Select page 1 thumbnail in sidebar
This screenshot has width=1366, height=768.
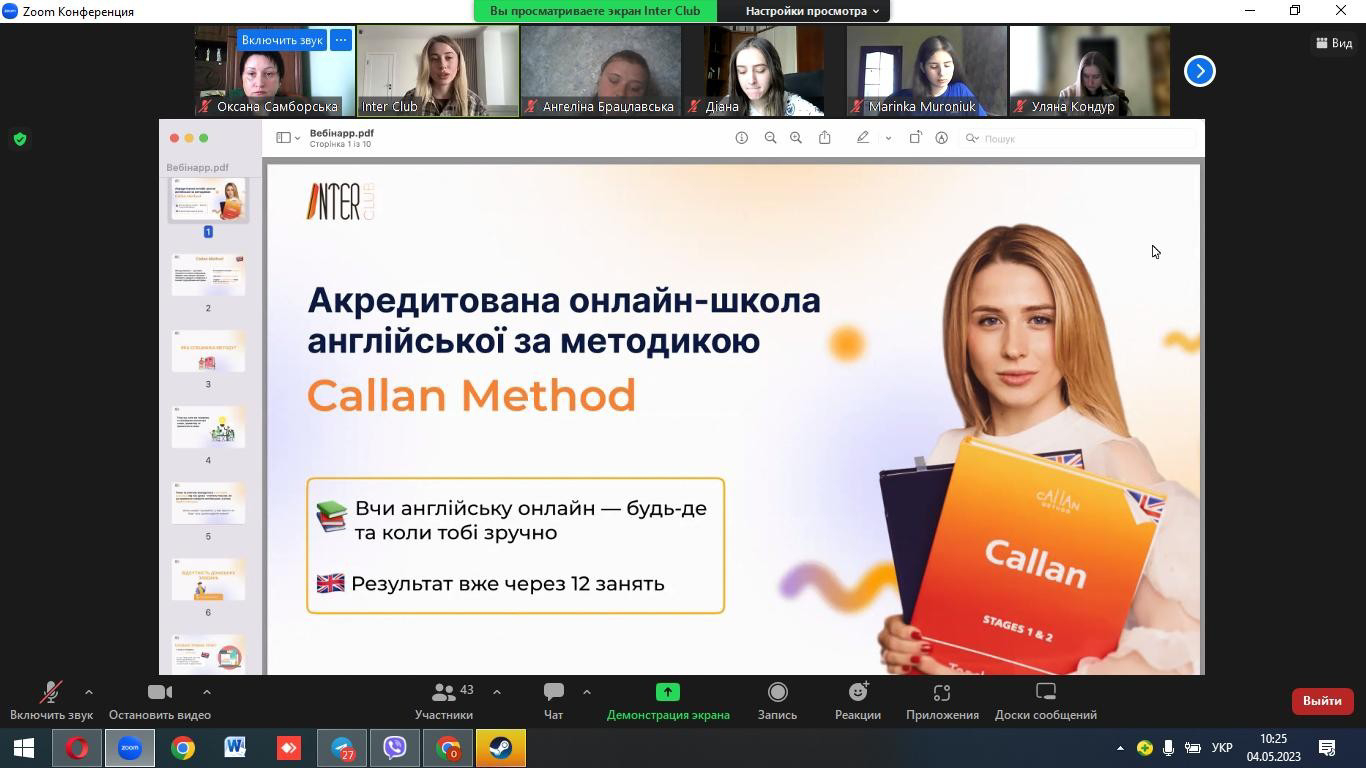pyautogui.click(x=208, y=199)
